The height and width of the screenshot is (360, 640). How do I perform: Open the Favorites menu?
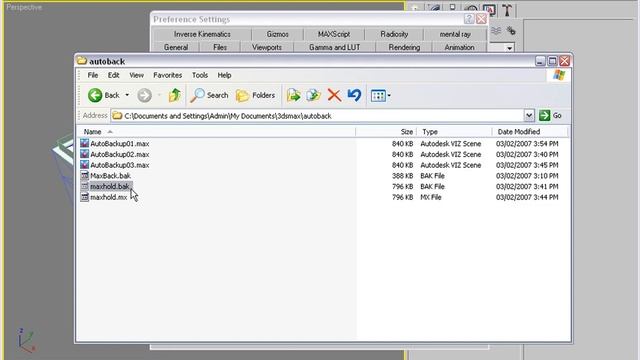click(x=167, y=75)
